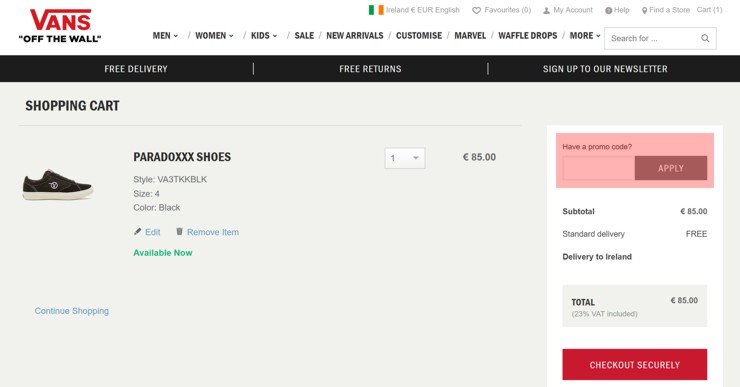Screen dimensions: 740x387
Task: Click the Find a Store pin icon
Action: 644,10
